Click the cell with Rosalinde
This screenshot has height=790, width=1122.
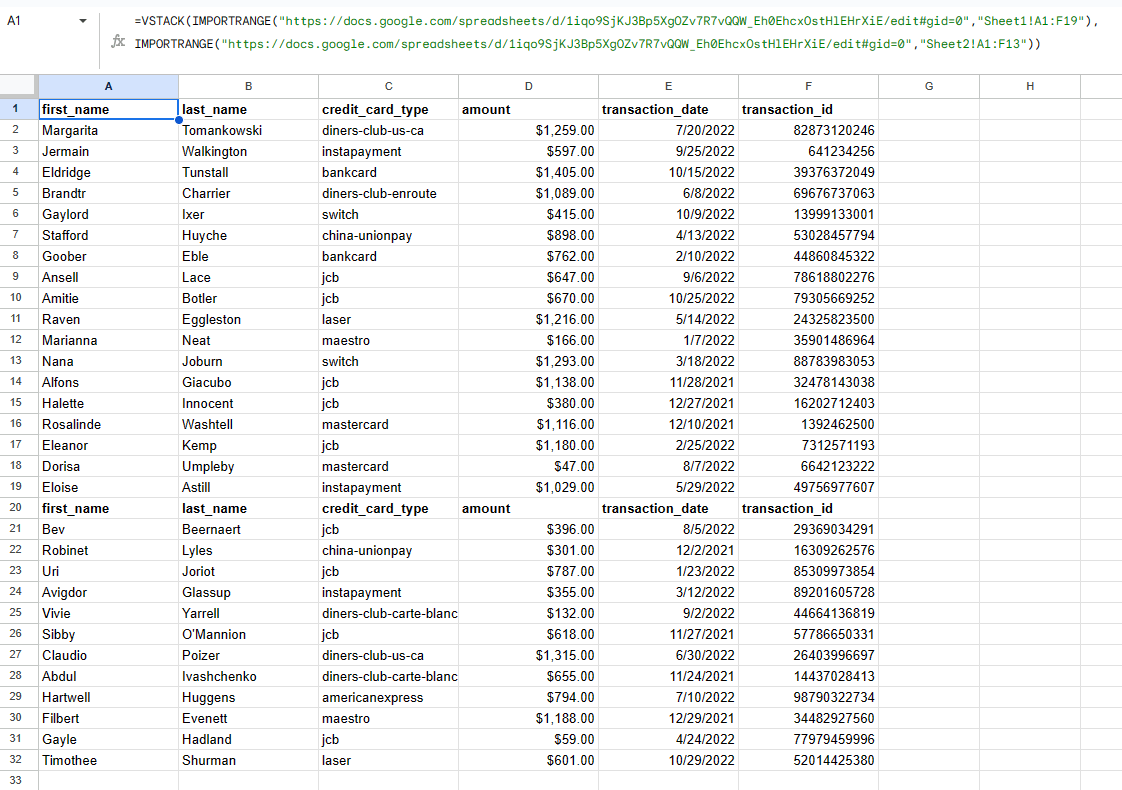[x=108, y=424]
